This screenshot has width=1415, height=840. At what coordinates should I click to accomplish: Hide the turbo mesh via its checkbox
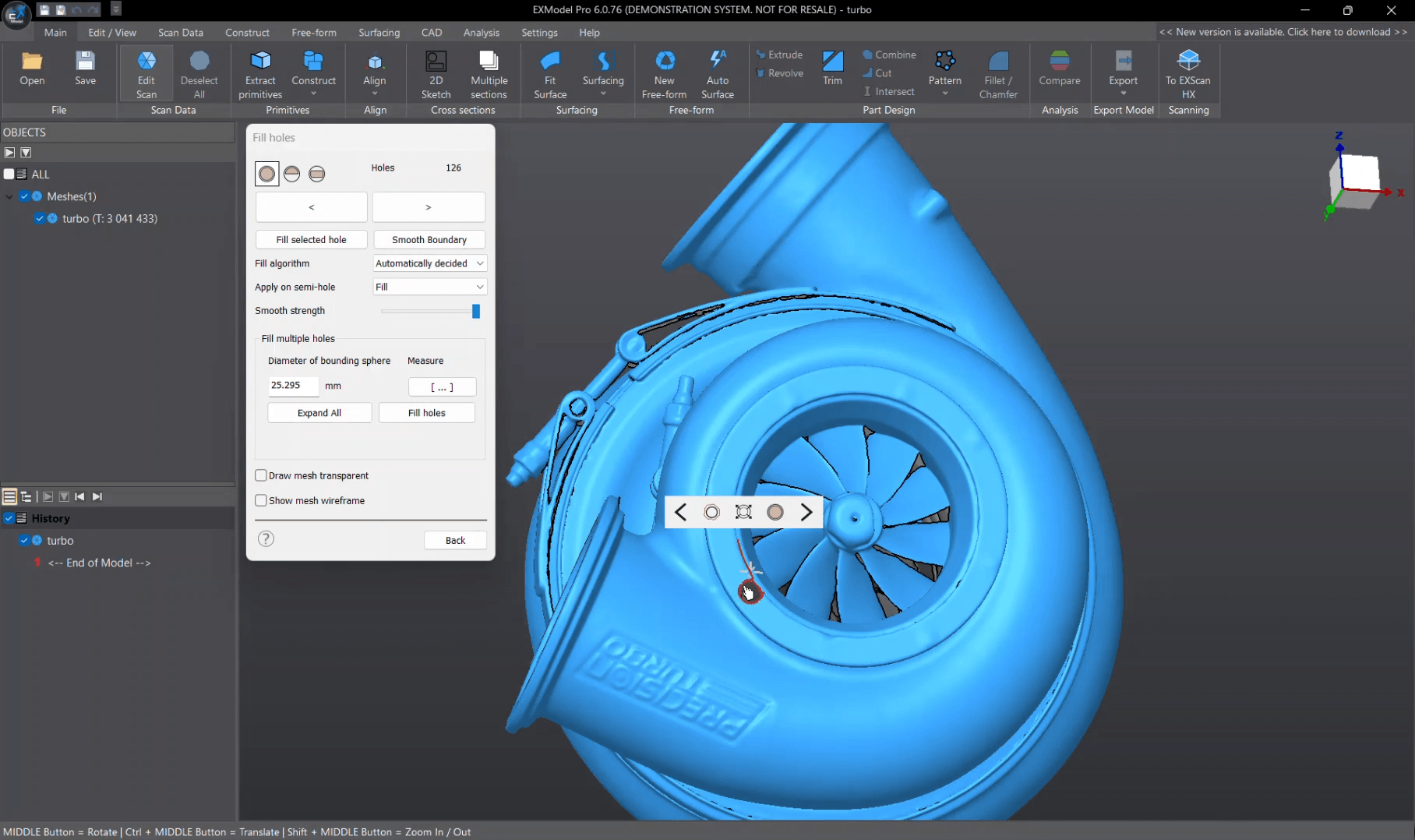pos(39,219)
